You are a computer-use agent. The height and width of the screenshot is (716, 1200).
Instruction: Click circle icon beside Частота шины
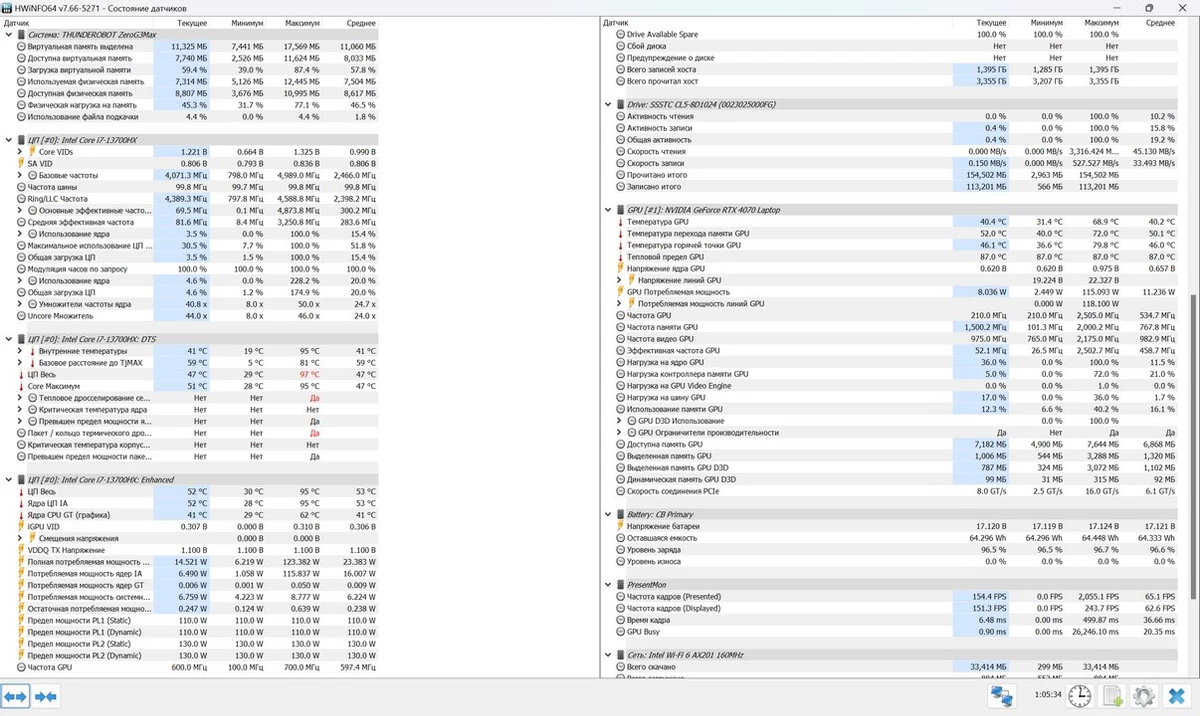[x=22, y=187]
